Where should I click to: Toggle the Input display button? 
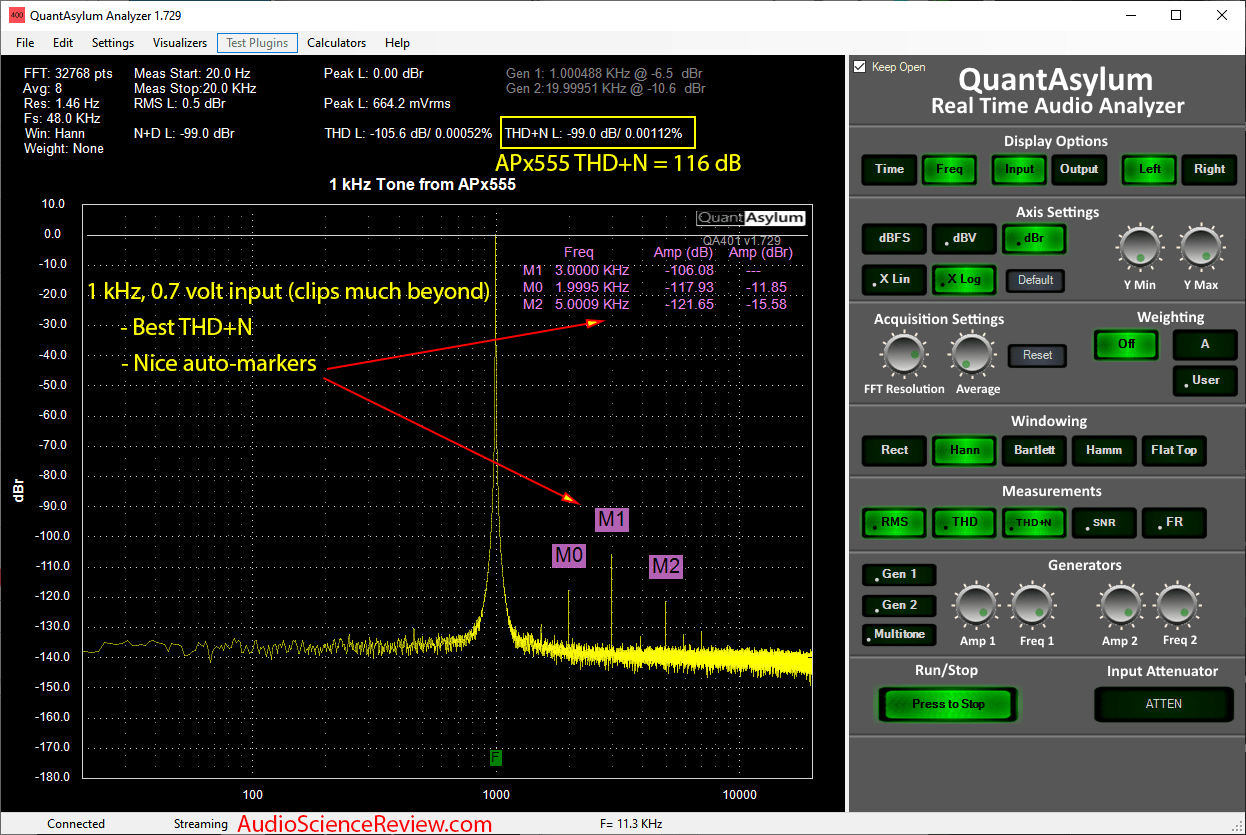point(1019,169)
